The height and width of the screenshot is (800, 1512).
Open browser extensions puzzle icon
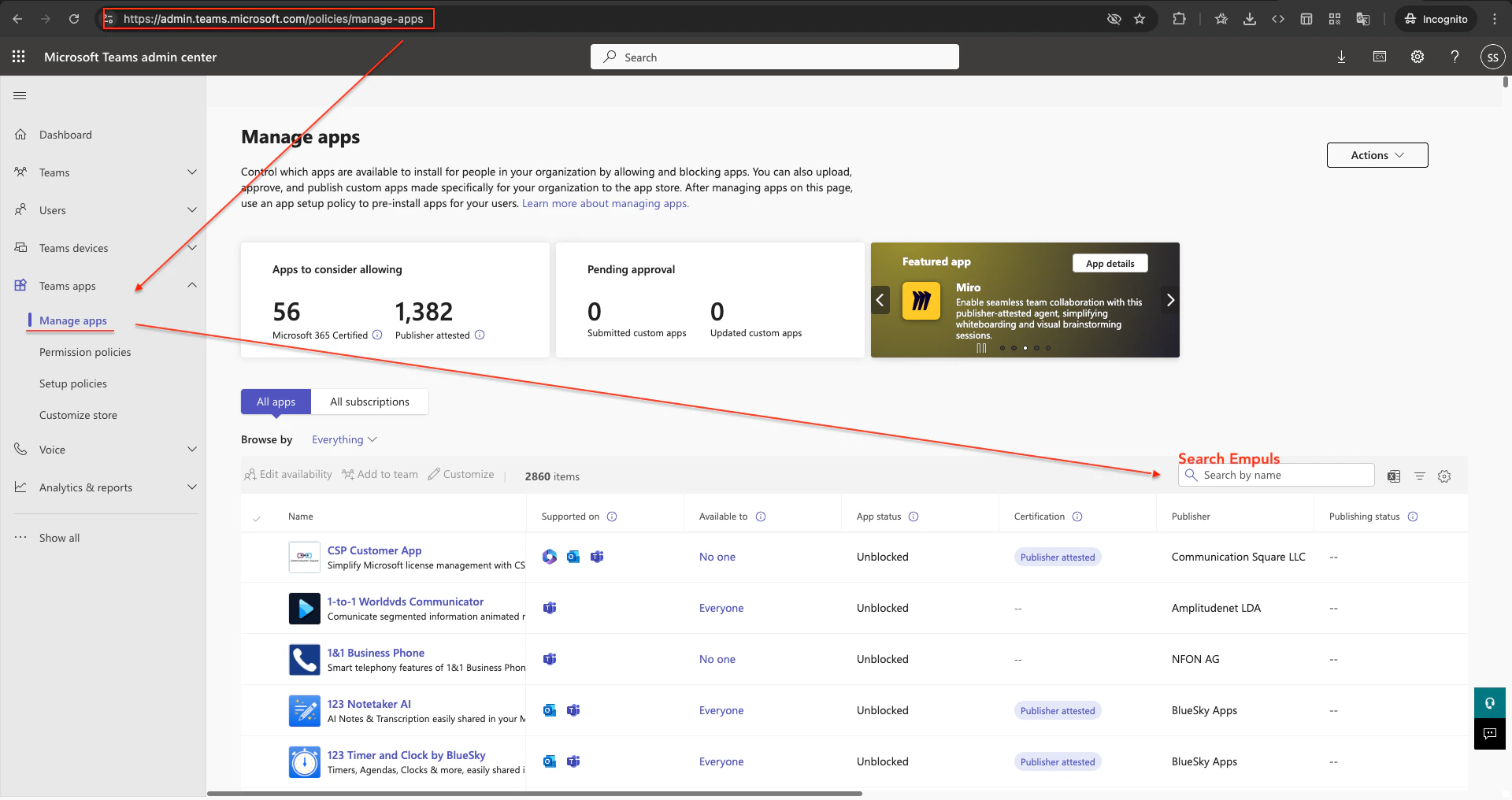point(1179,19)
